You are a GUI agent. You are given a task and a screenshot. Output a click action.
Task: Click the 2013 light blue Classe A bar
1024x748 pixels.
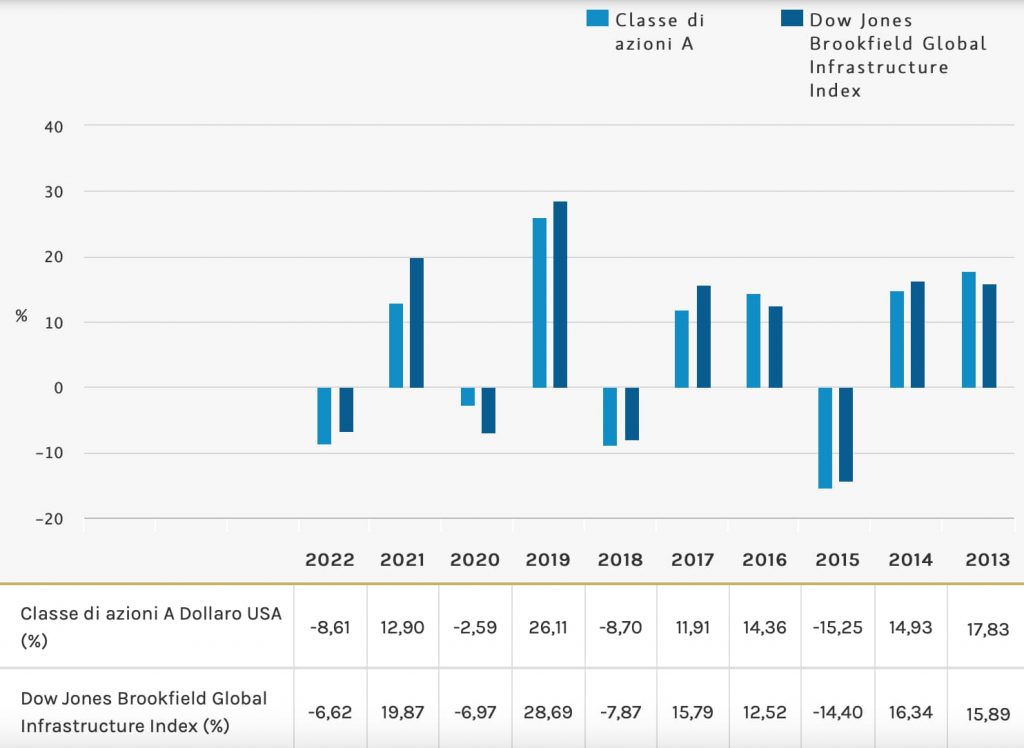[x=968, y=329]
